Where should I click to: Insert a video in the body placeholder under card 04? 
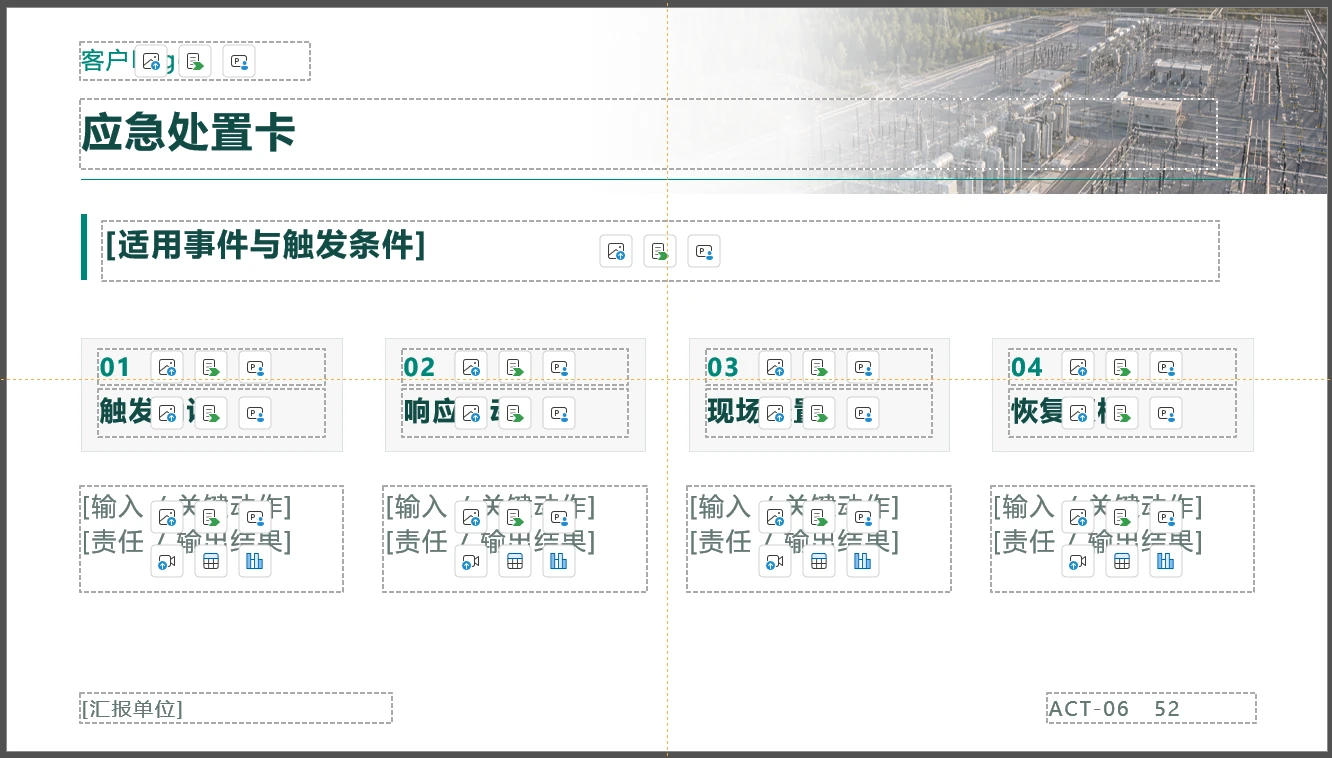1078,561
